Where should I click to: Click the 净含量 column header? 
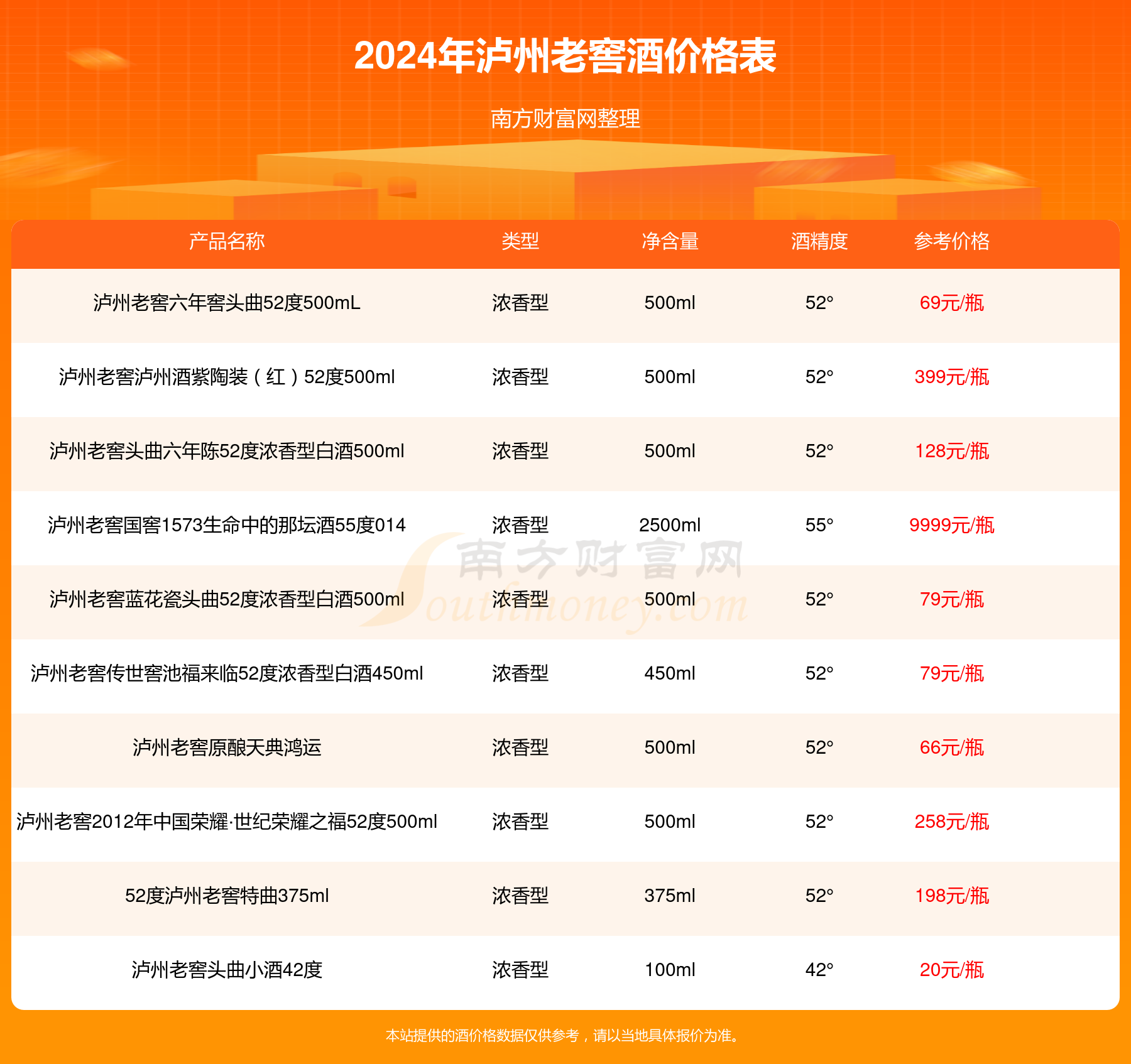tap(670, 241)
